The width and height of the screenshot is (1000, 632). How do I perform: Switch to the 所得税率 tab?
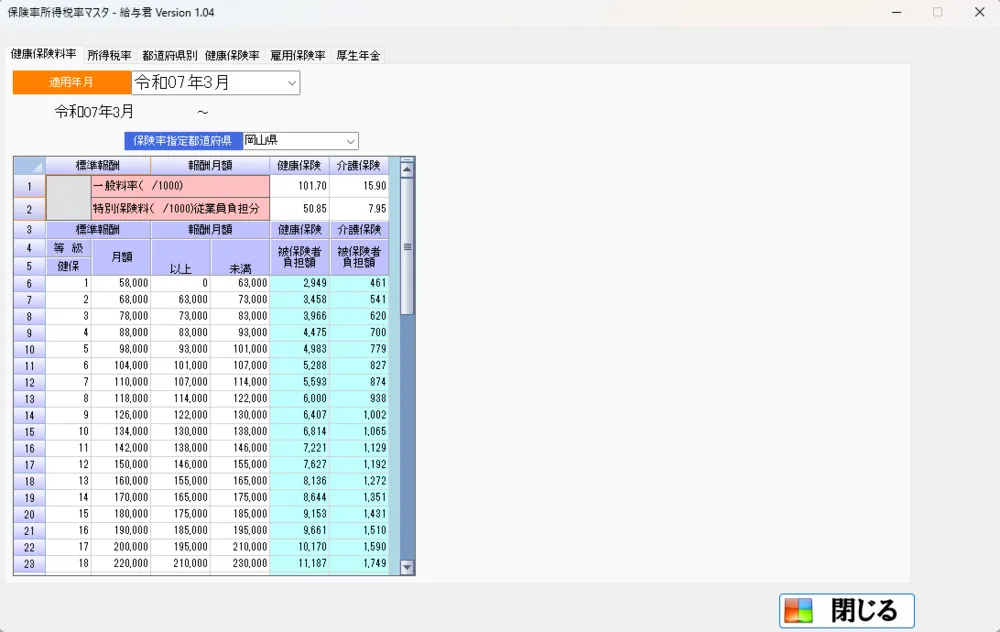click(x=109, y=56)
